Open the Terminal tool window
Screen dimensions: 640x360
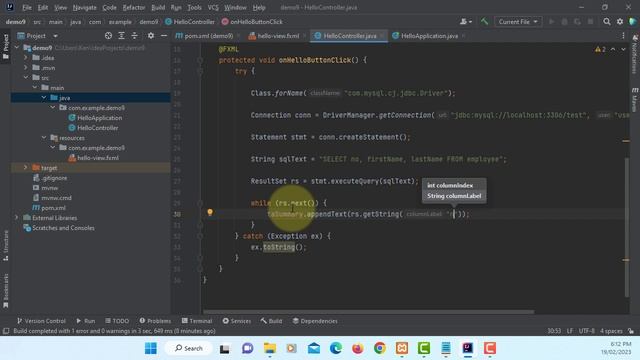tap(197, 321)
